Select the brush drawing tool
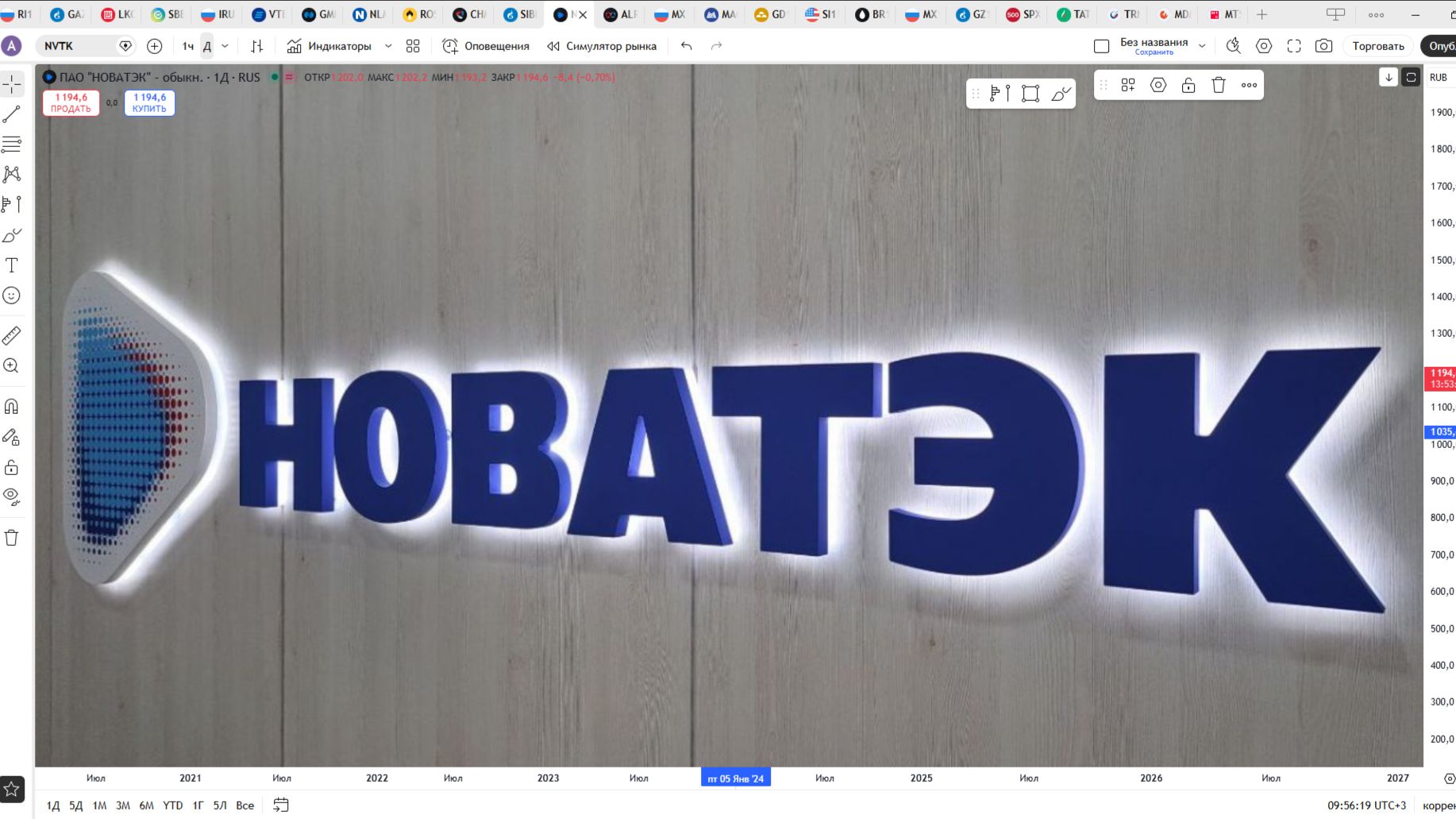 (12, 234)
